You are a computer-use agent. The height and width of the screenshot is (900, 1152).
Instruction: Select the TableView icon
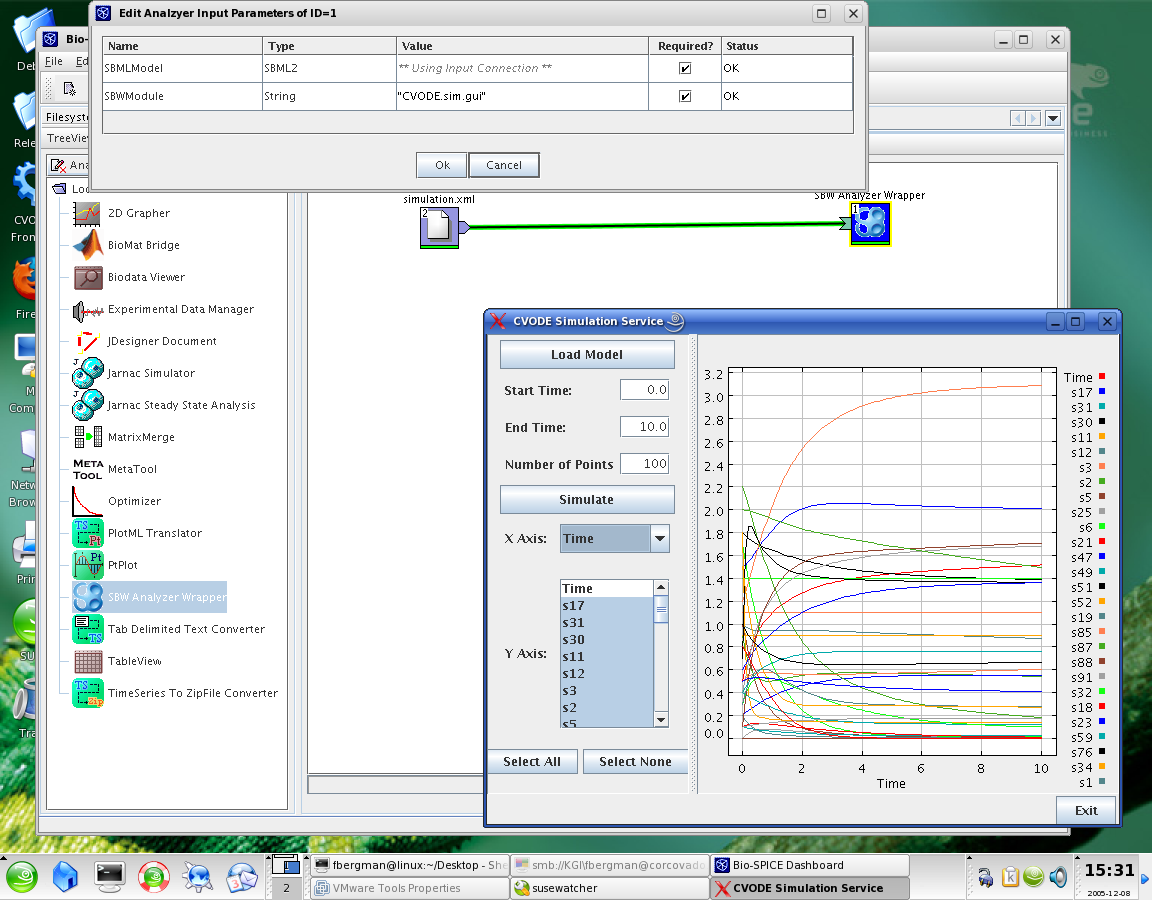87,661
